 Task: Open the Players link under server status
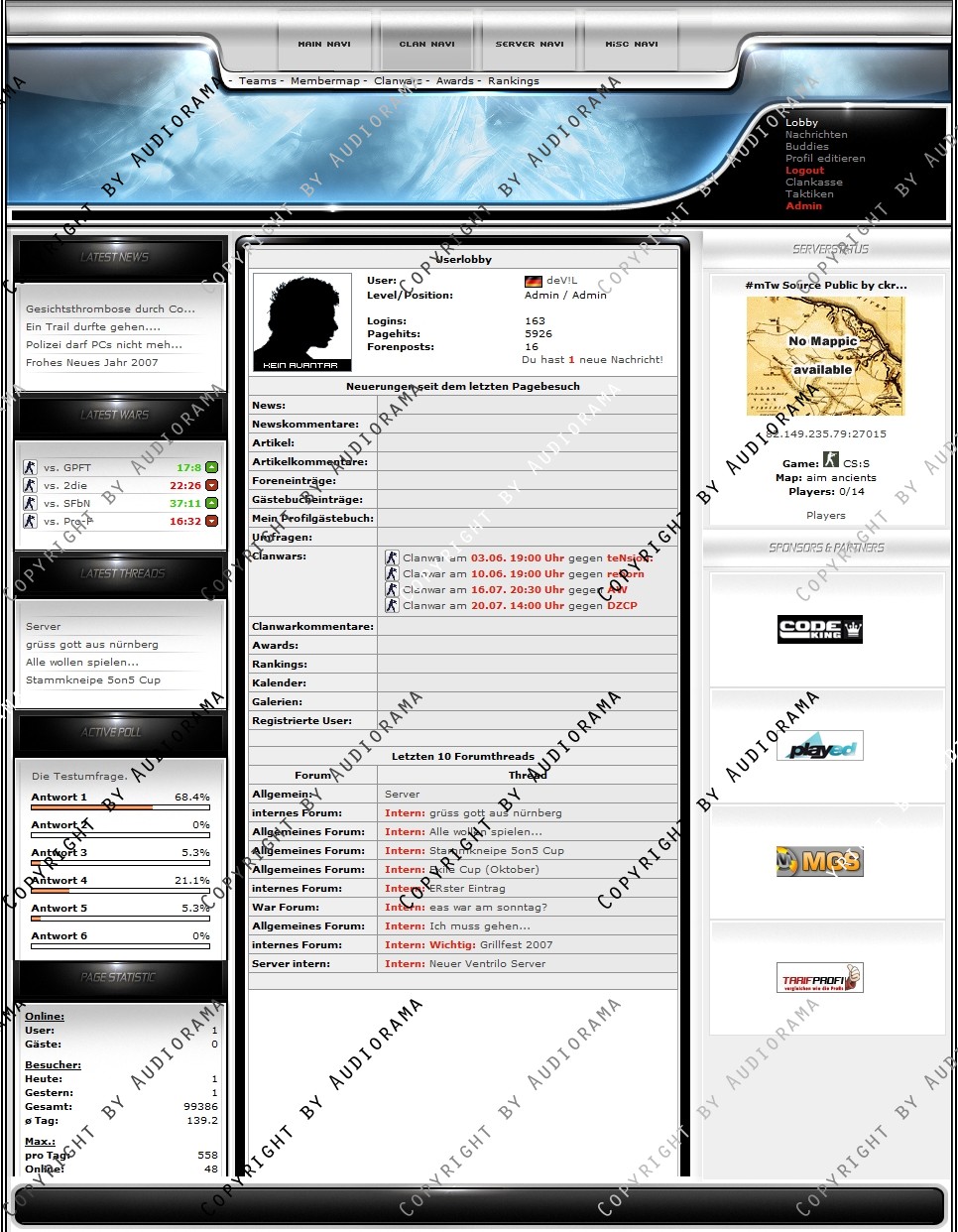coord(826,516)
